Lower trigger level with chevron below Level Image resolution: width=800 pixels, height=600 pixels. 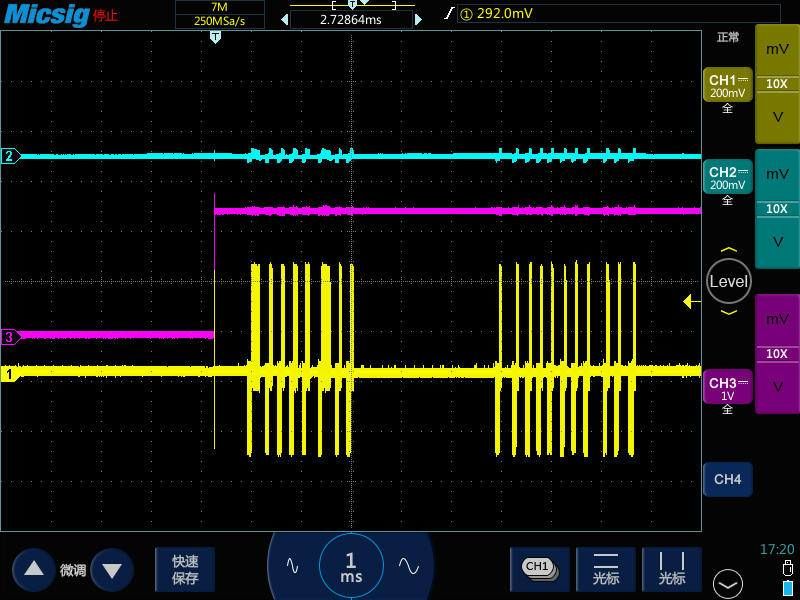728,312
